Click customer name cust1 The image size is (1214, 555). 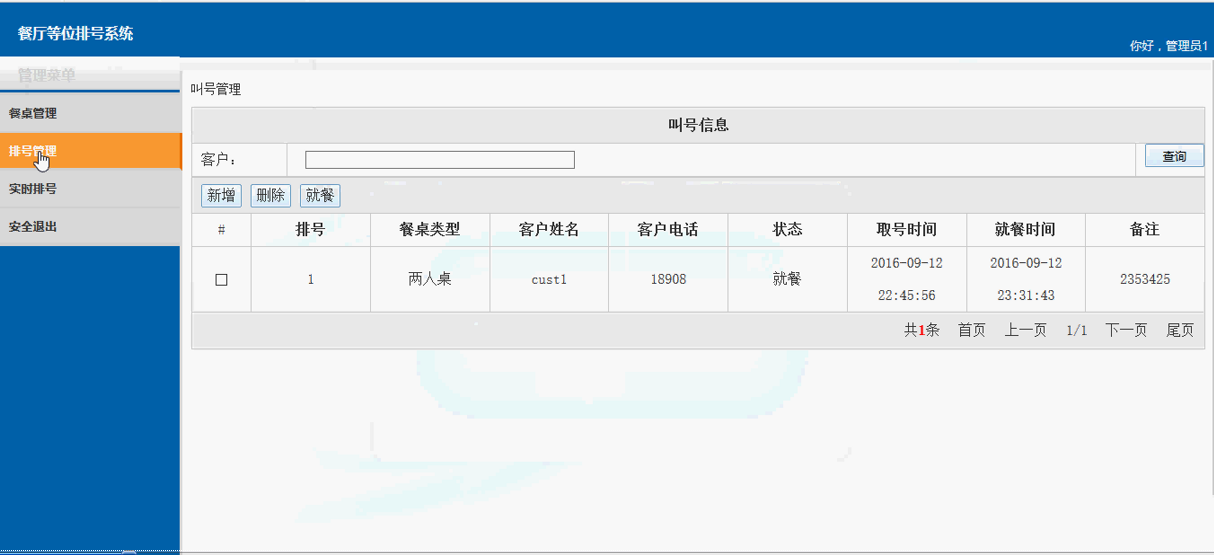click(549, 280)
